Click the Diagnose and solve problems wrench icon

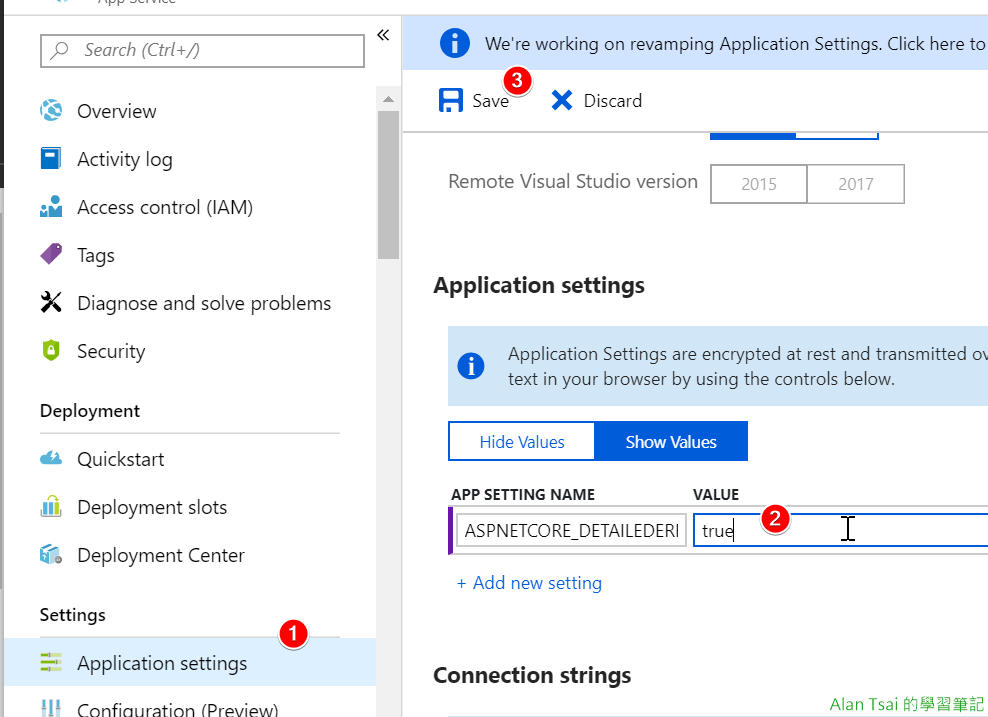[x=51, y=303]
